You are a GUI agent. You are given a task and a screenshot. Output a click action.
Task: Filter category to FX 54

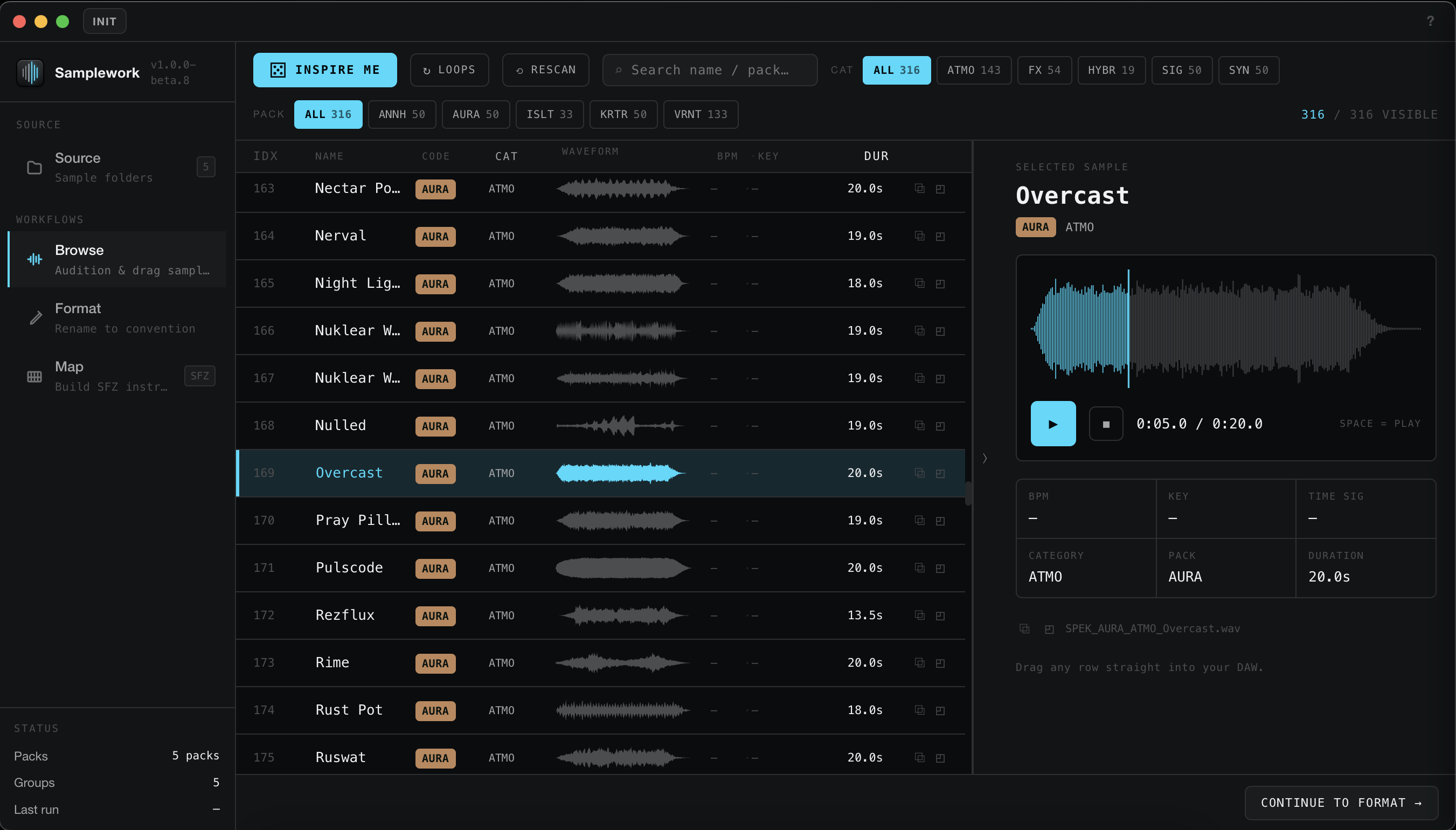tap(1044, 70)
